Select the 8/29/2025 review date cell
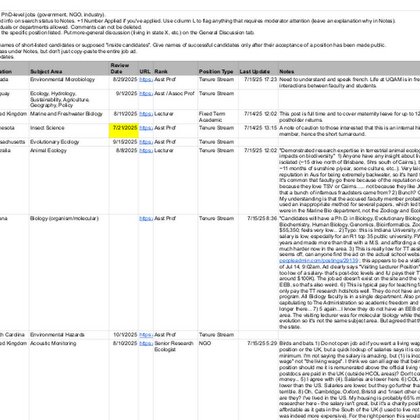This screenshot has width=420, height=420. point(124,82)
